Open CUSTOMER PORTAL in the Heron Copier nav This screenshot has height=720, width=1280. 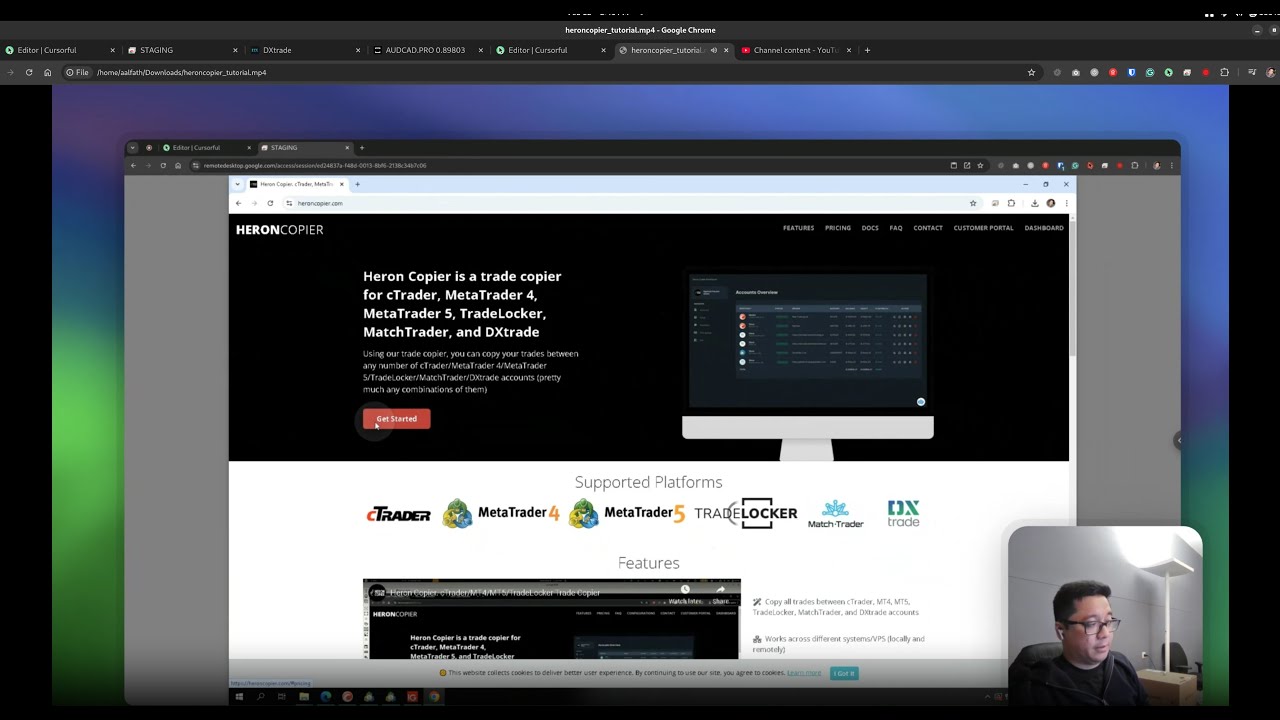click(x=983, y=228)
